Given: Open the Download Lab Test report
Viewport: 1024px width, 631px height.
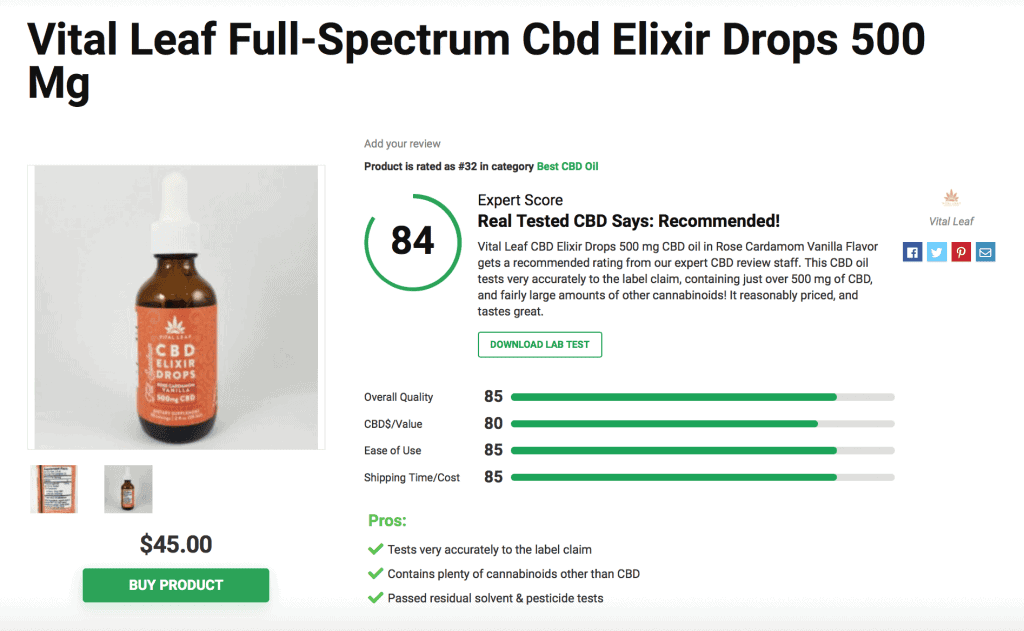Looking at the screenshot, I should [x=540, y=344].
